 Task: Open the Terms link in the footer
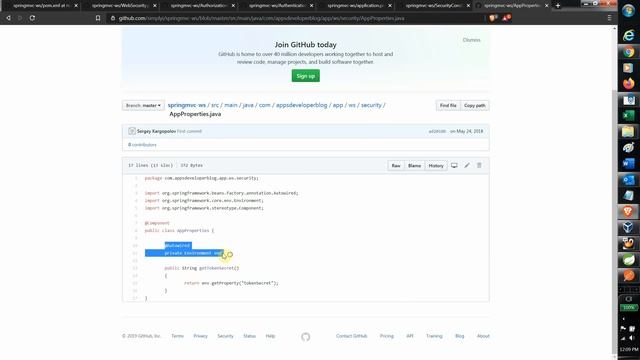pyautogui.click(x=178, y=336)
